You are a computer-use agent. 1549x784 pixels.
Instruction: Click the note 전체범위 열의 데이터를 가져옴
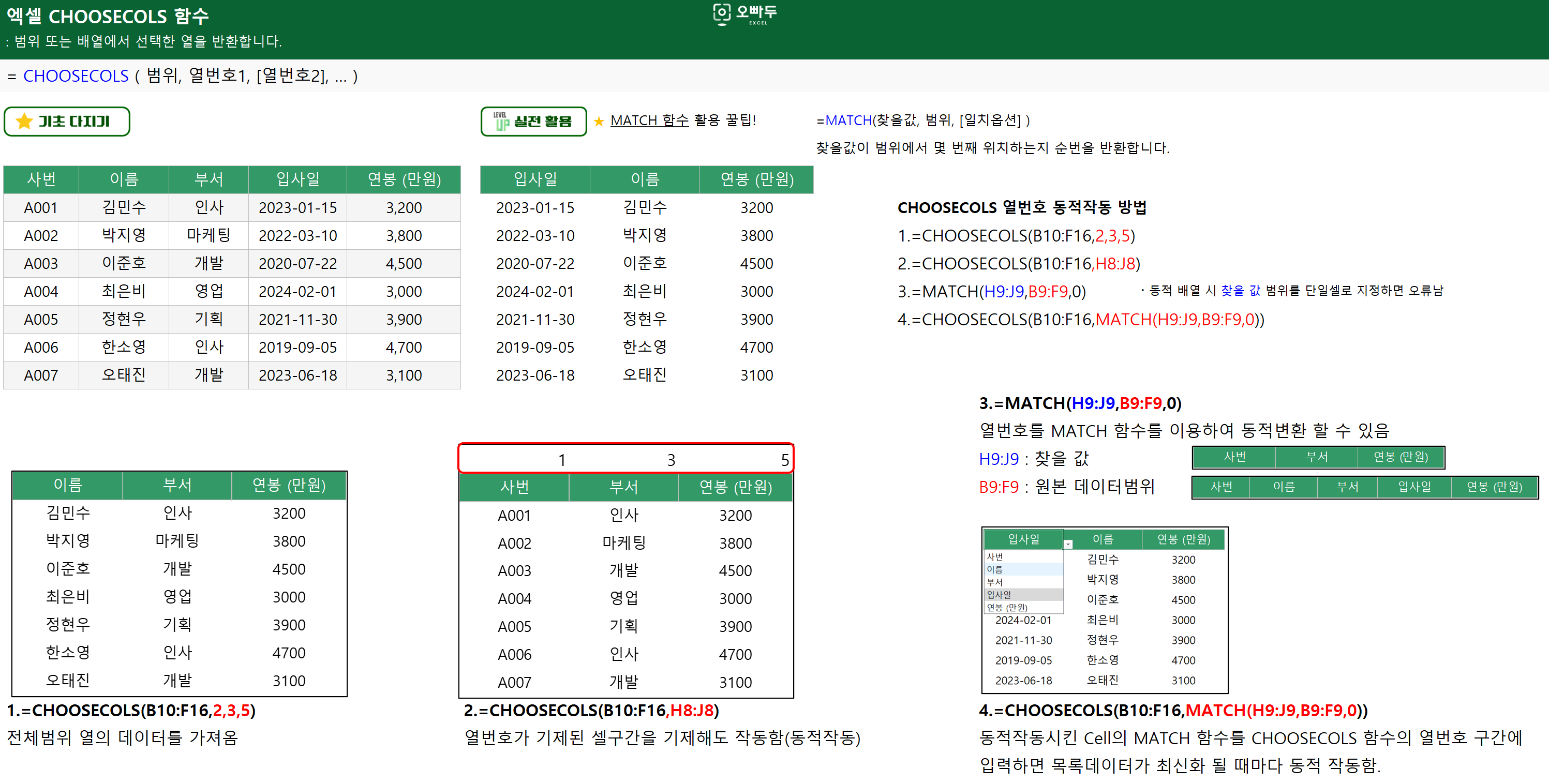[x=123, y=737]
